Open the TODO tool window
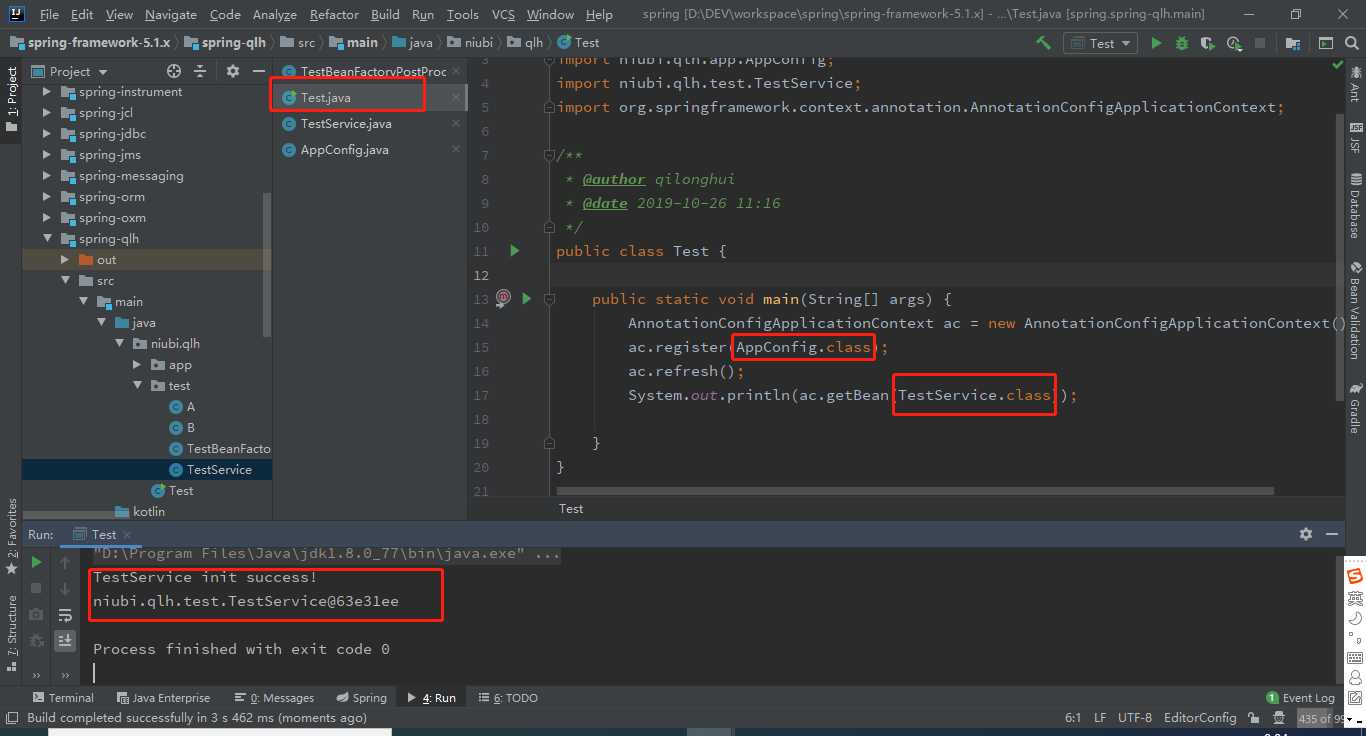The image size is (1366, 736). click(x=507, y=698)
